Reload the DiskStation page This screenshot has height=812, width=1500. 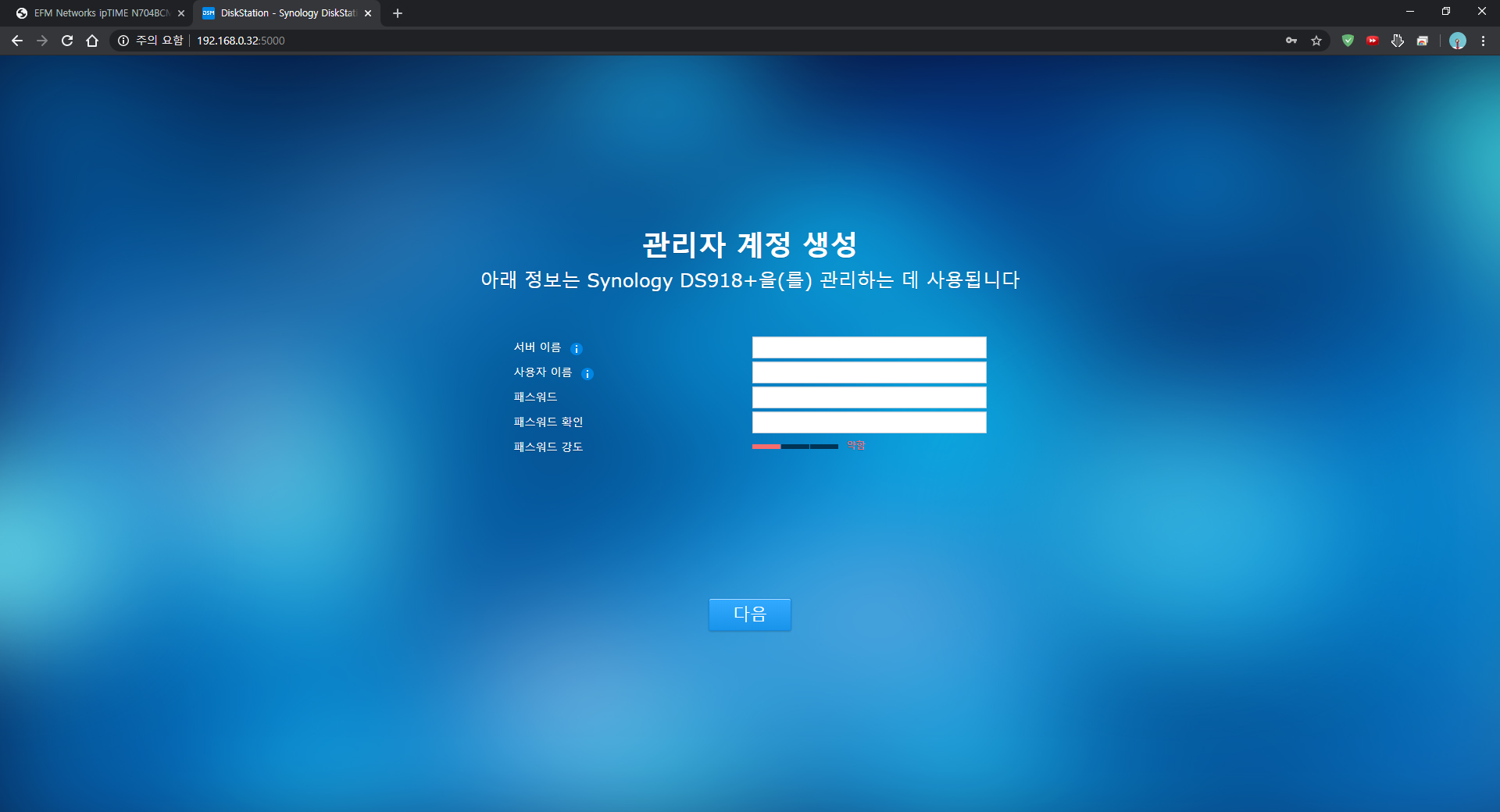67,41
